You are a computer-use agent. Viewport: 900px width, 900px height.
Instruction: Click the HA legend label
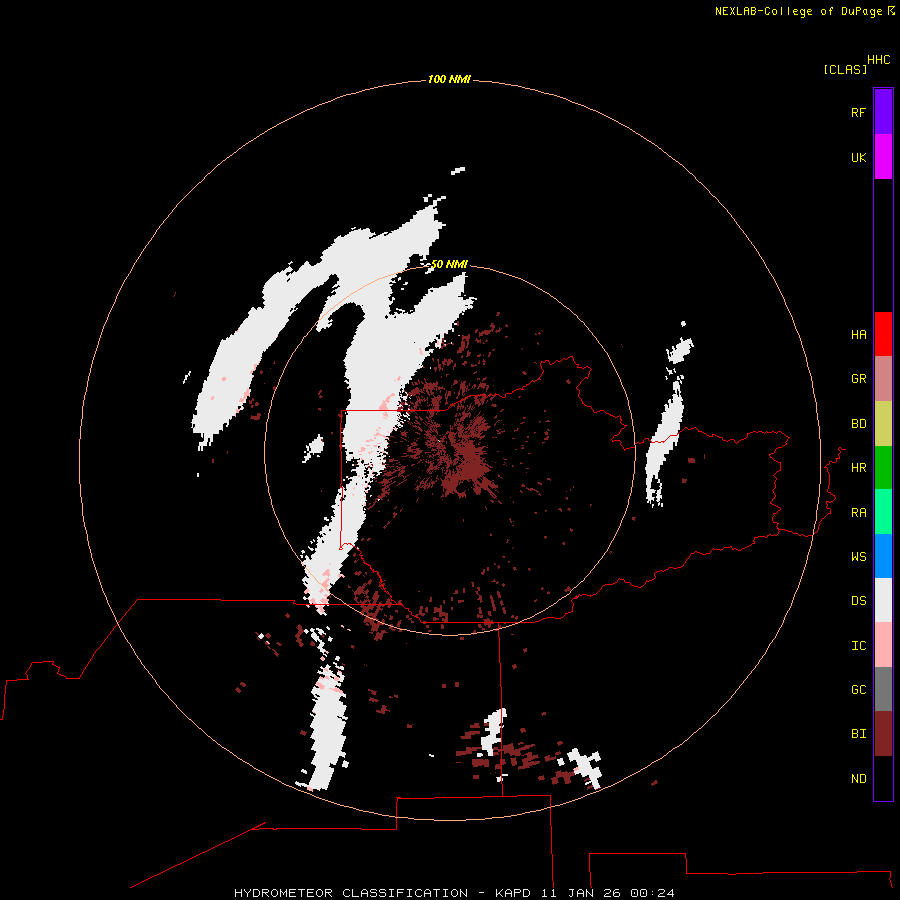pyautogui.click(x=858, y=335)
